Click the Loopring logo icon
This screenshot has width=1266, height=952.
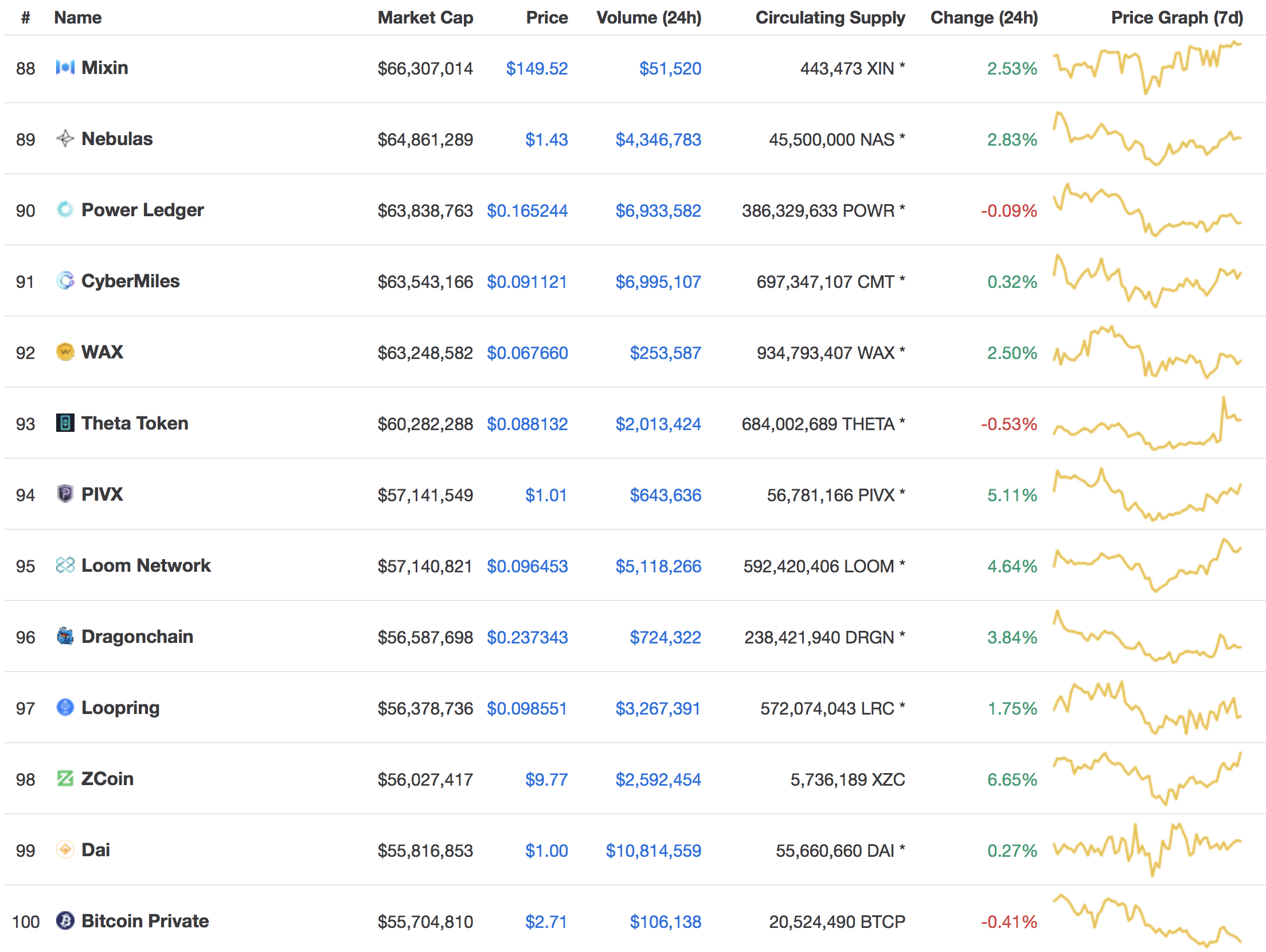[x=65, y=708]
